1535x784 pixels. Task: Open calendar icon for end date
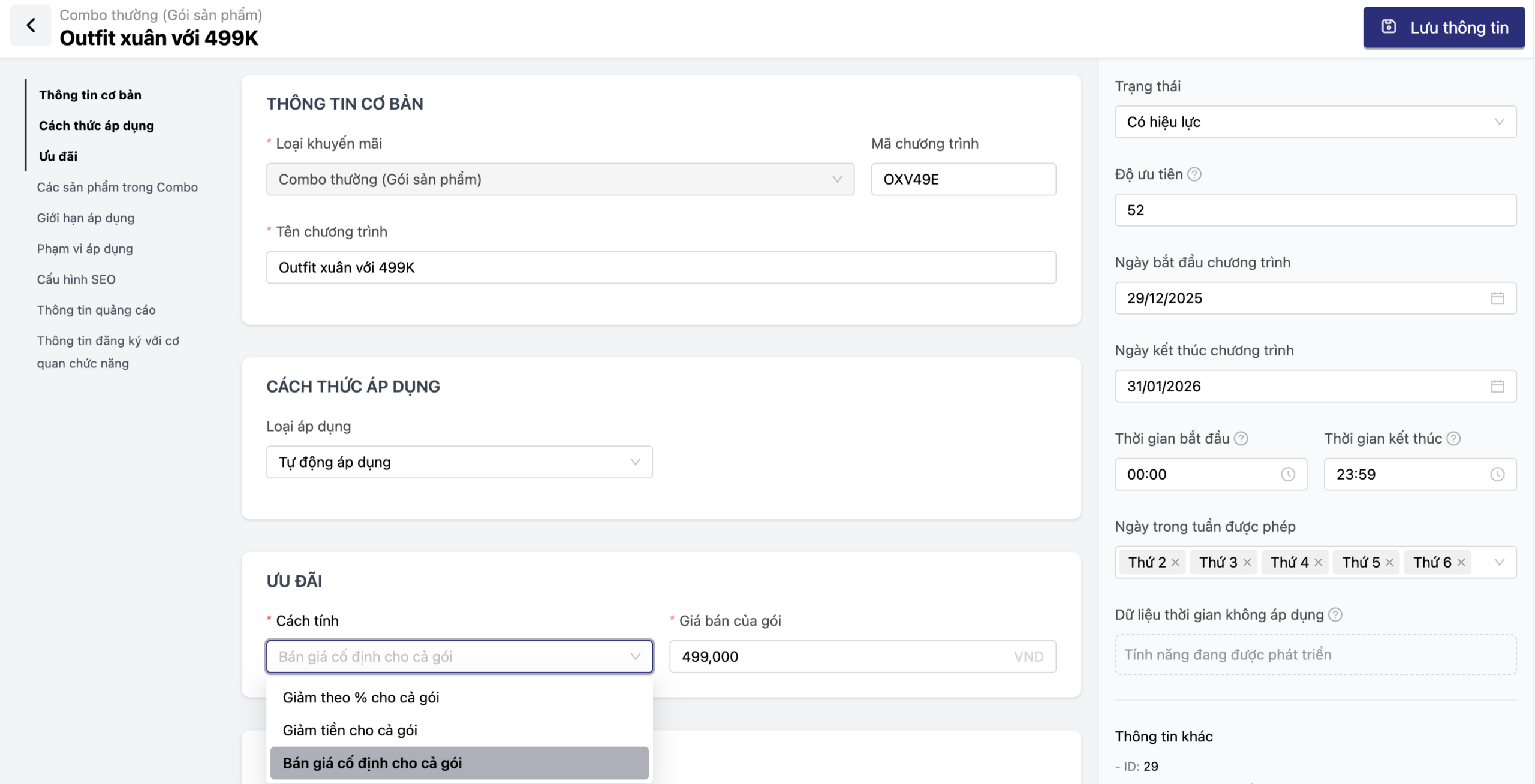[1497, 386]
